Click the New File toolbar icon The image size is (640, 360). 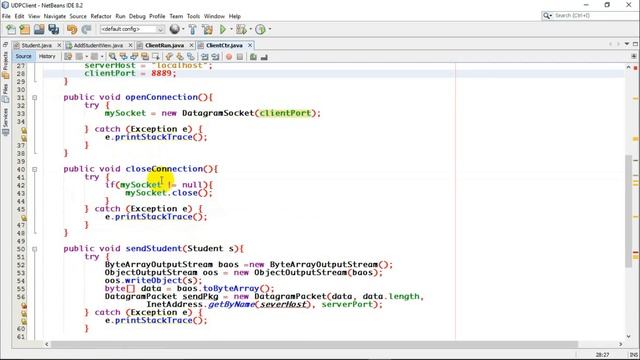pos(11,29)
